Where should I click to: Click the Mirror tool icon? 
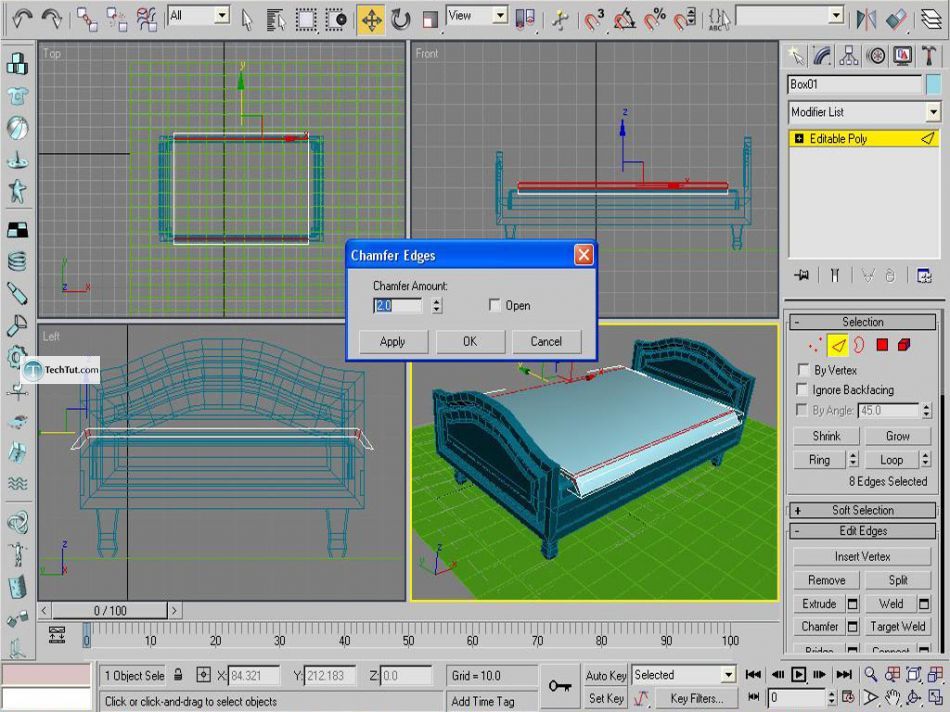click(866, 19)
